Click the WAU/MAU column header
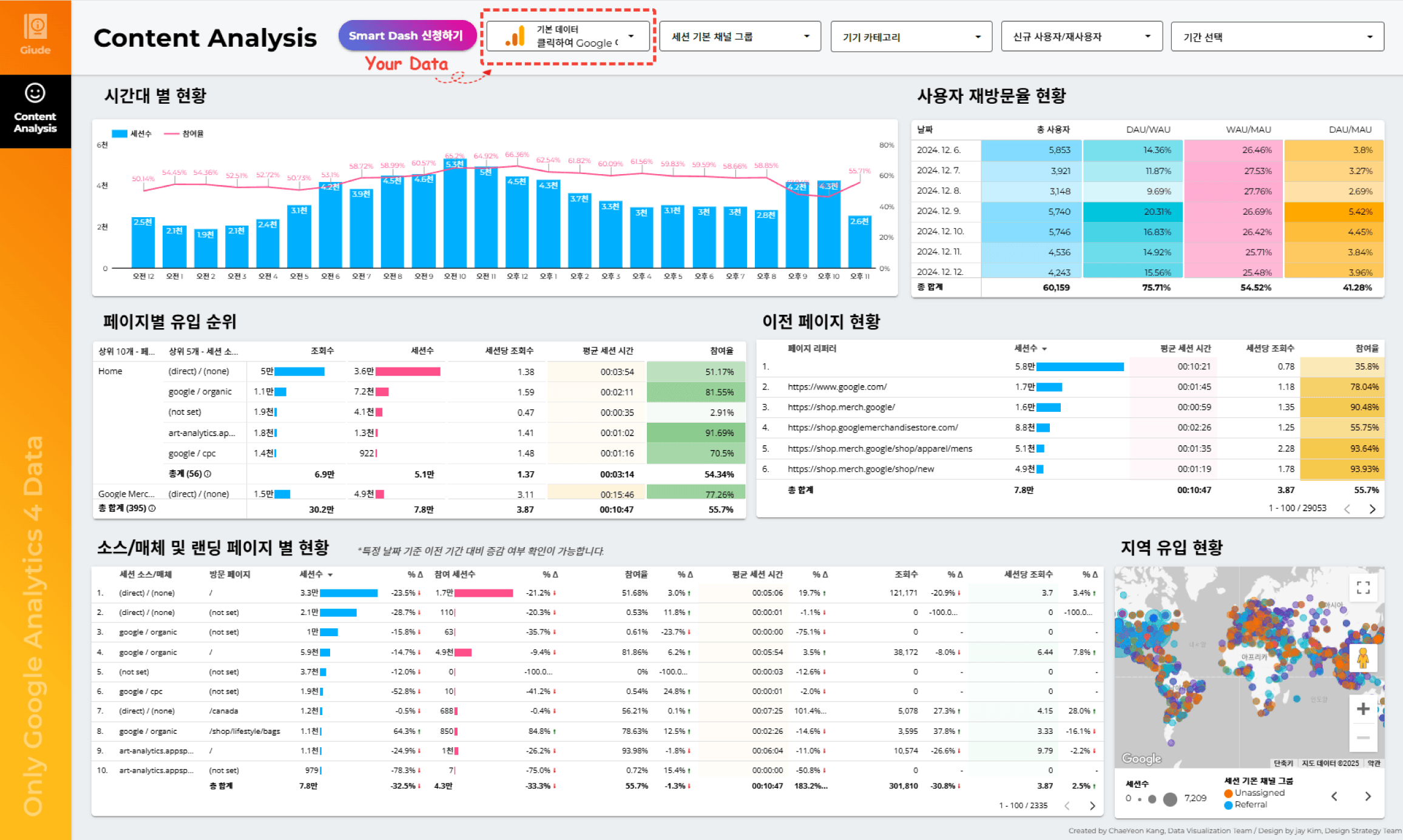1403x840 pixels. tap(1248, 129)
